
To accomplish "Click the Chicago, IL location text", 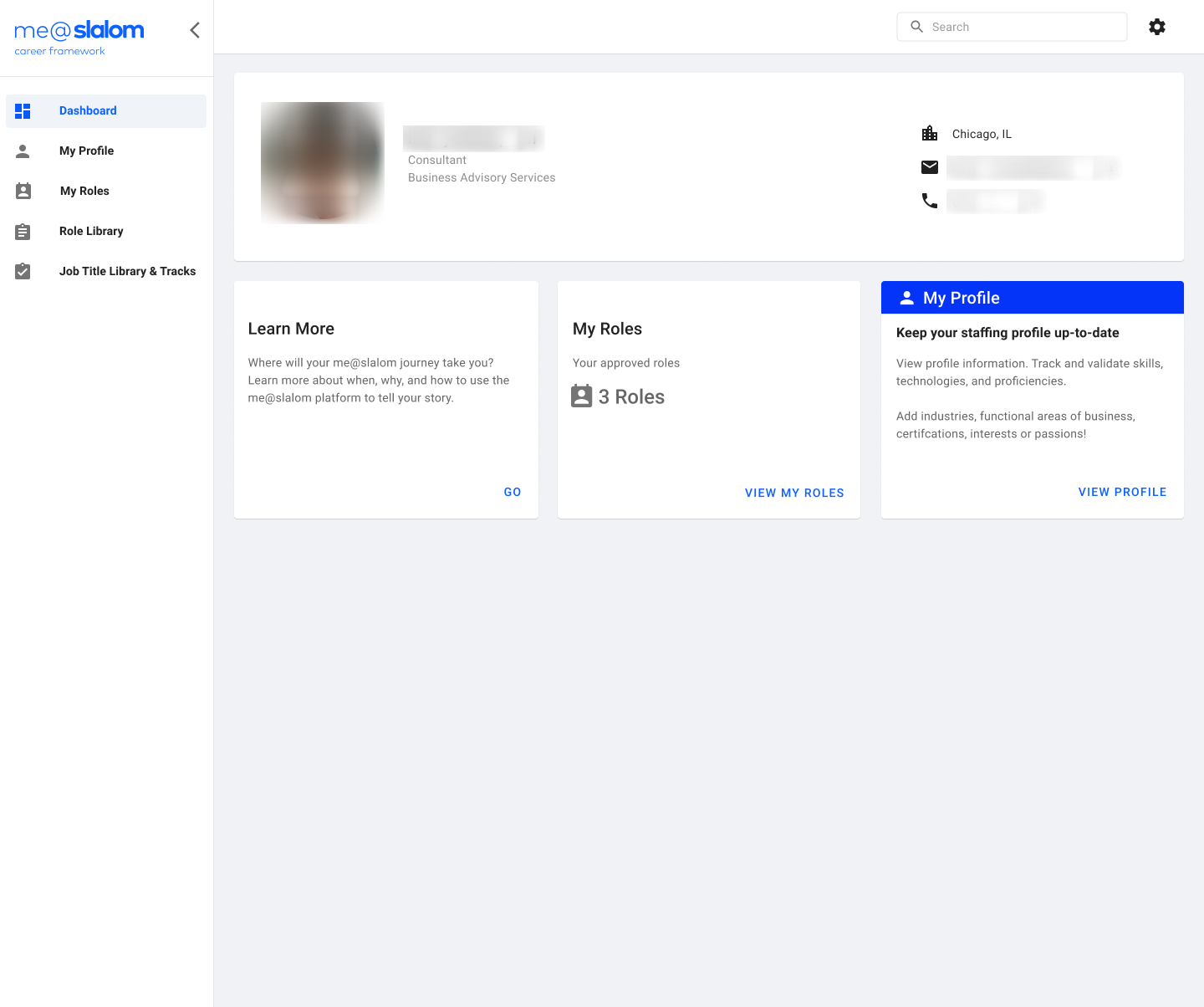I will [982, 134].
